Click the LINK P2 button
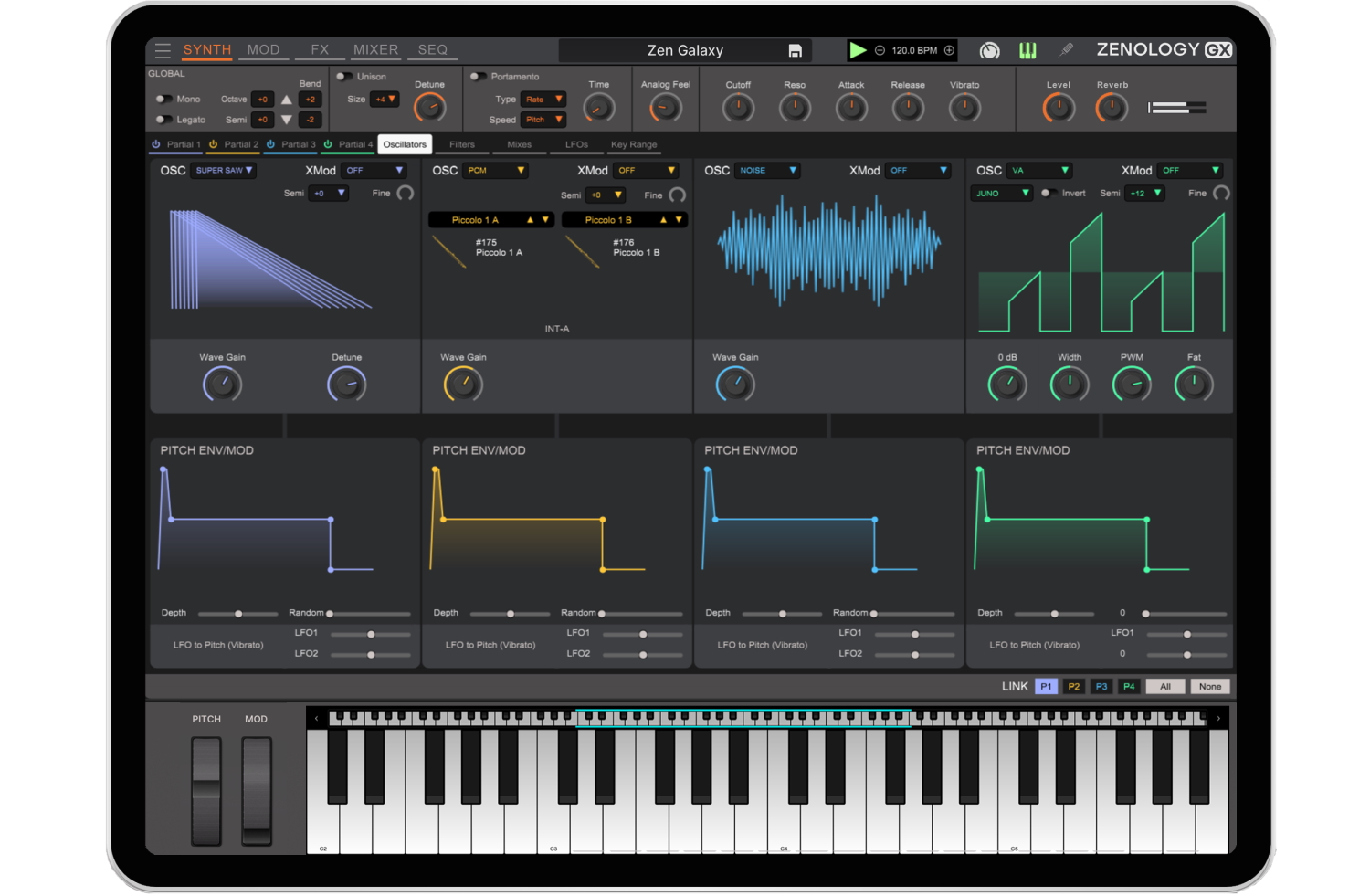The width and height of the screenshot is (1370, 896). (x=1073, y=687)
